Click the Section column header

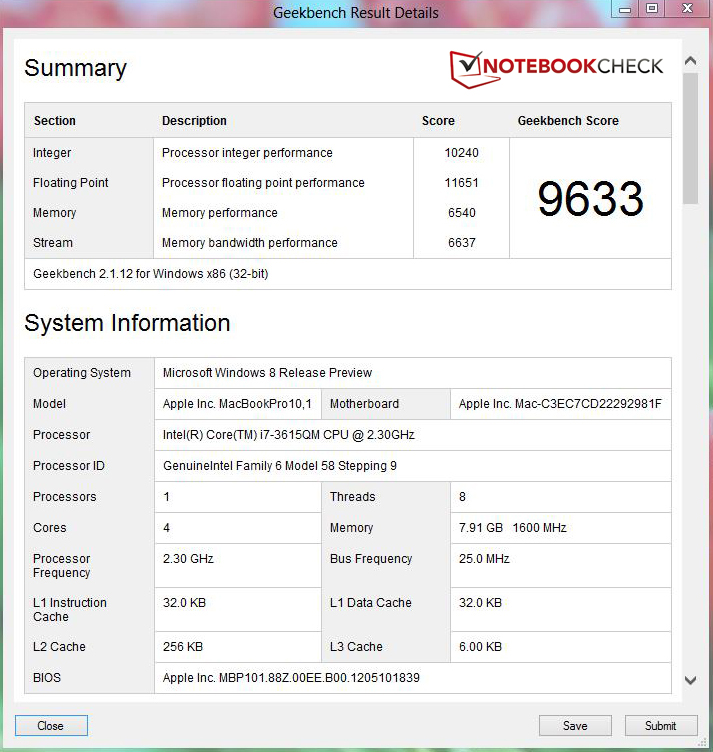55,120
